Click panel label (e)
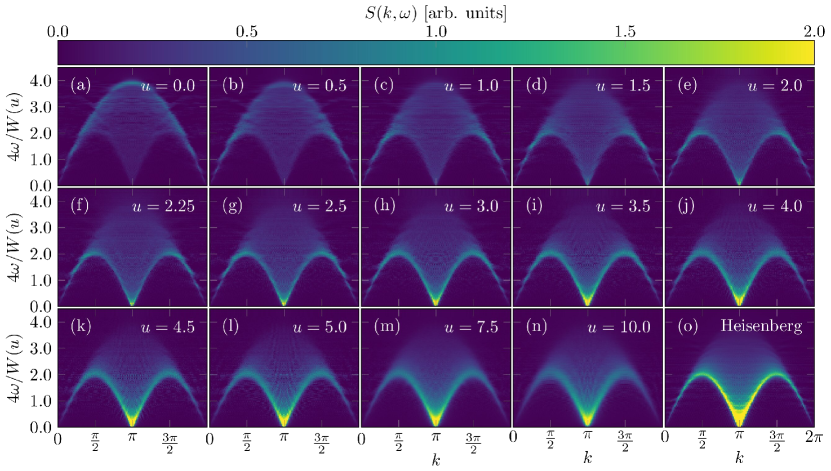This screenshot has width=831, height=471. (x=687, y=85)
